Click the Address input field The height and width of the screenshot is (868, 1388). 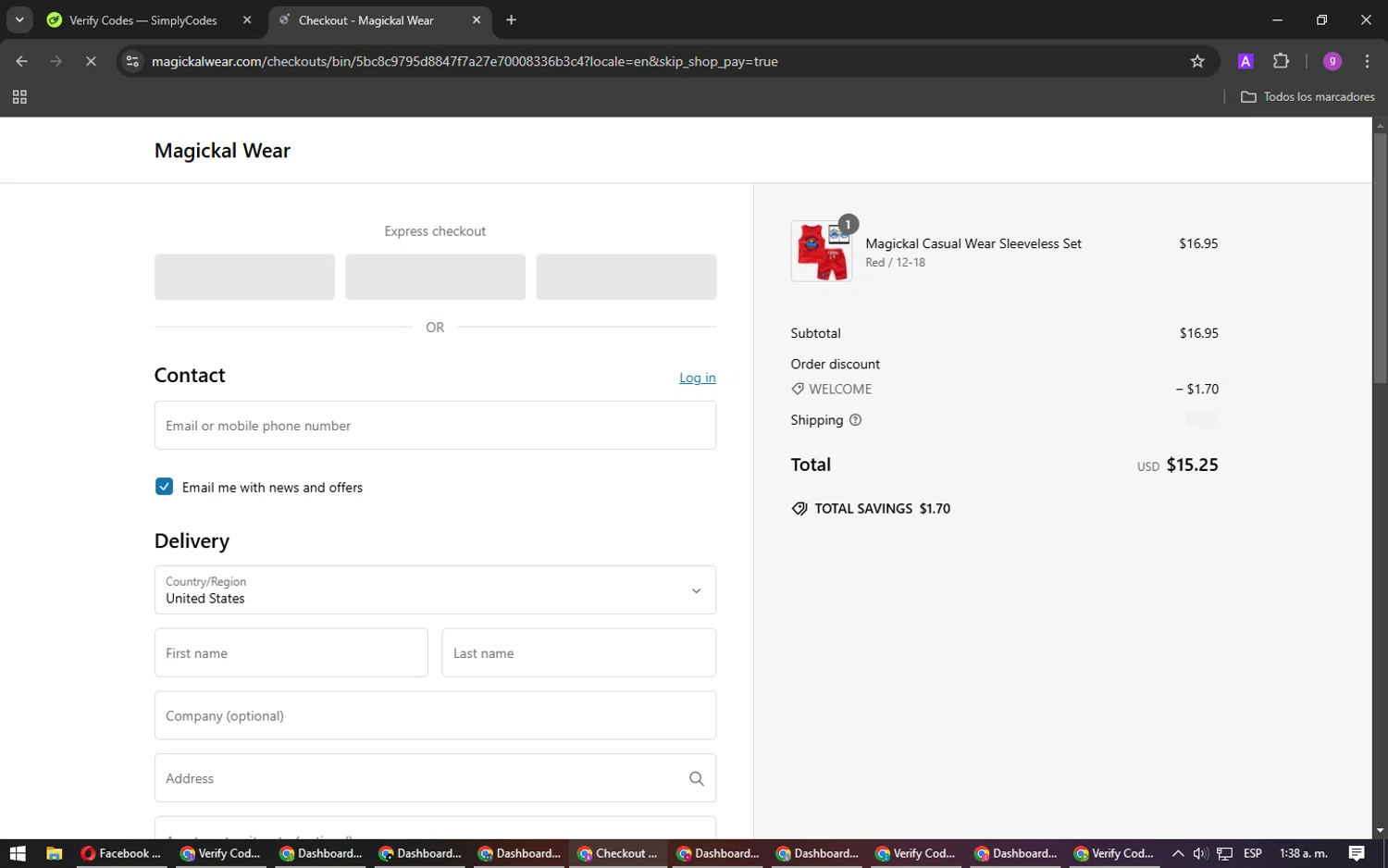[435, 778]
